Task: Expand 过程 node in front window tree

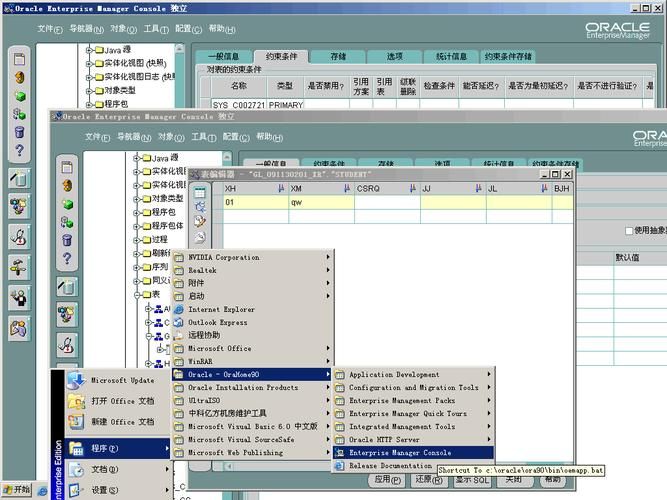Action: click(136, 240)
